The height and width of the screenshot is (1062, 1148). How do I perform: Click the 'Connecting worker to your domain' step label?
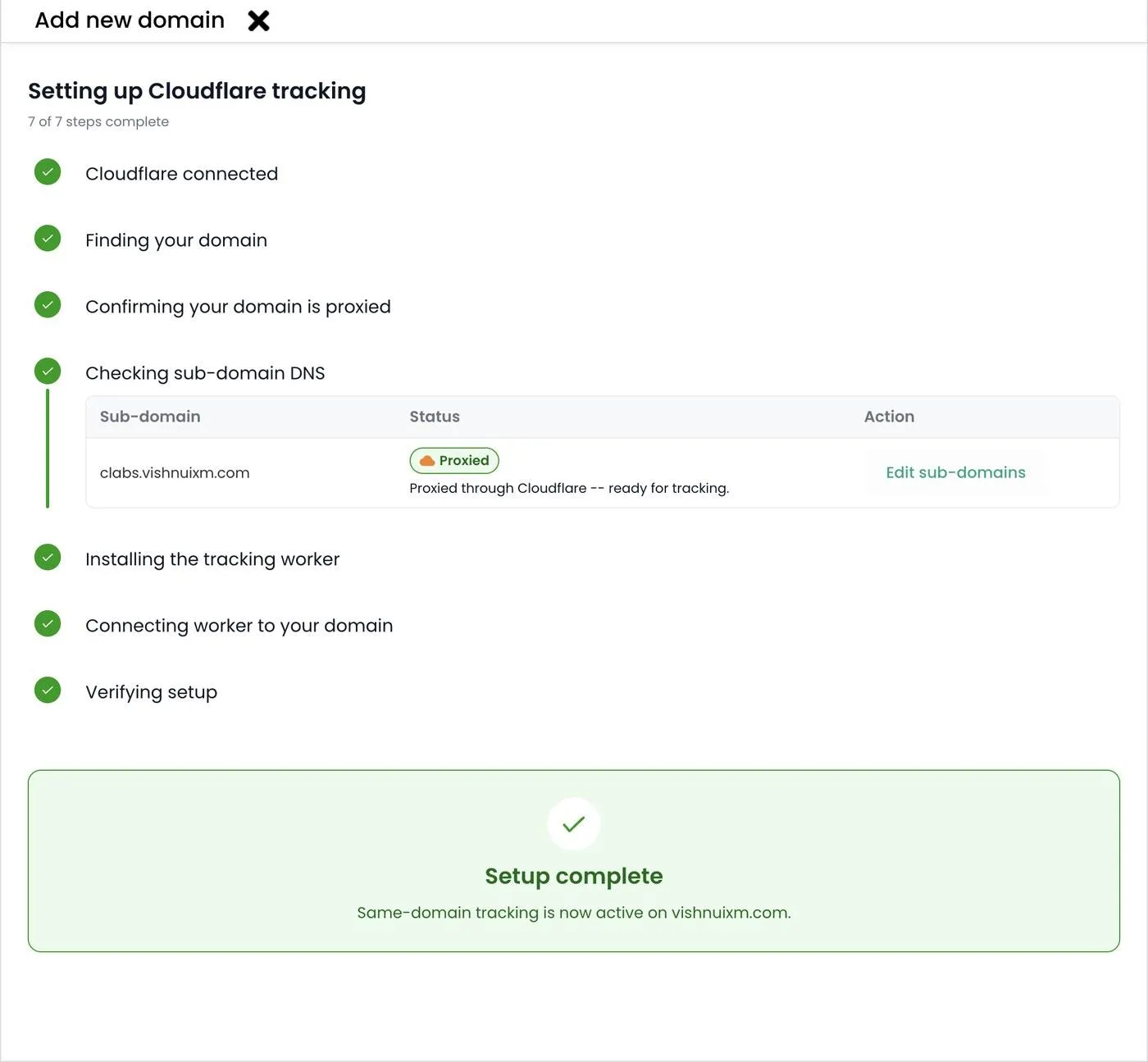click(239, 626)
